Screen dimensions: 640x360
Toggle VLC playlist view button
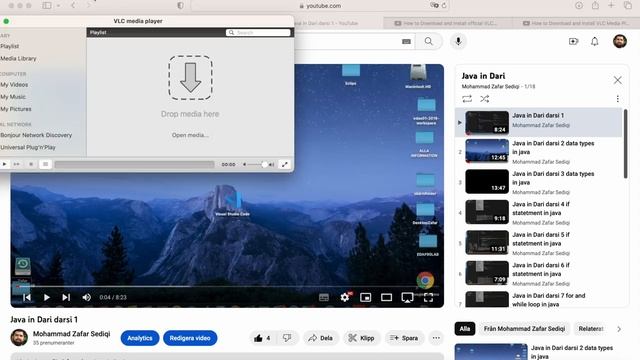click(x=45, y=164)
